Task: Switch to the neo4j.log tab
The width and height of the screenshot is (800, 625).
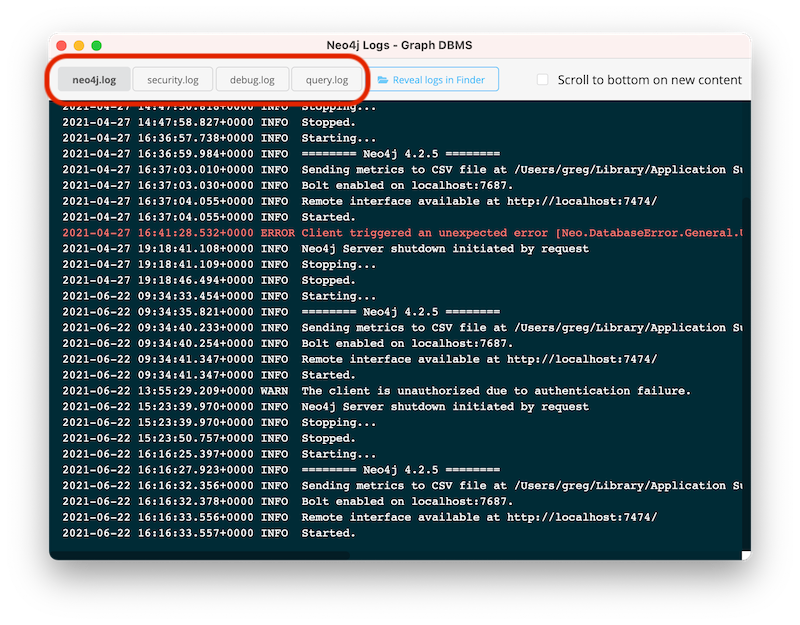Action: [x=94, y=80]
